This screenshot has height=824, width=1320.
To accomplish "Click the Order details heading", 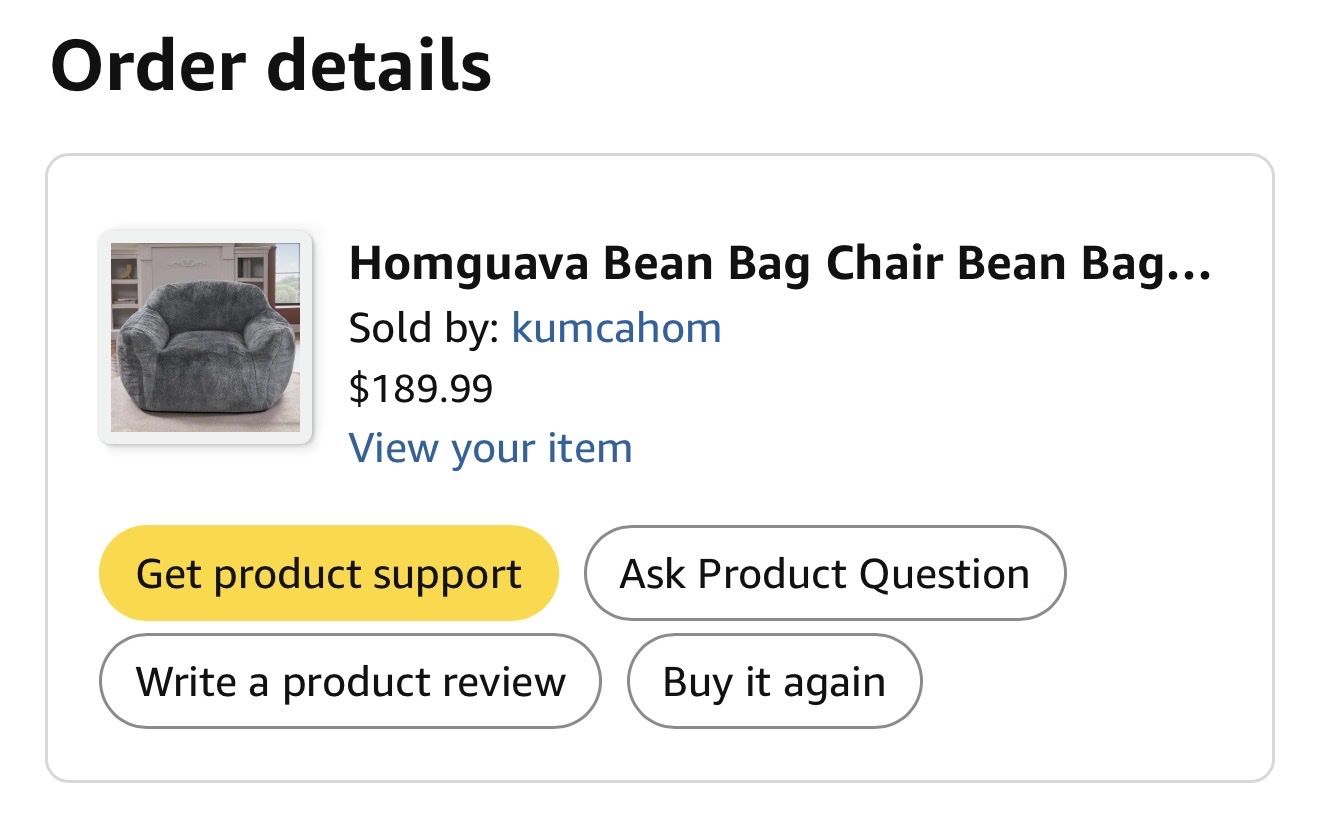I will click(270, 66).
